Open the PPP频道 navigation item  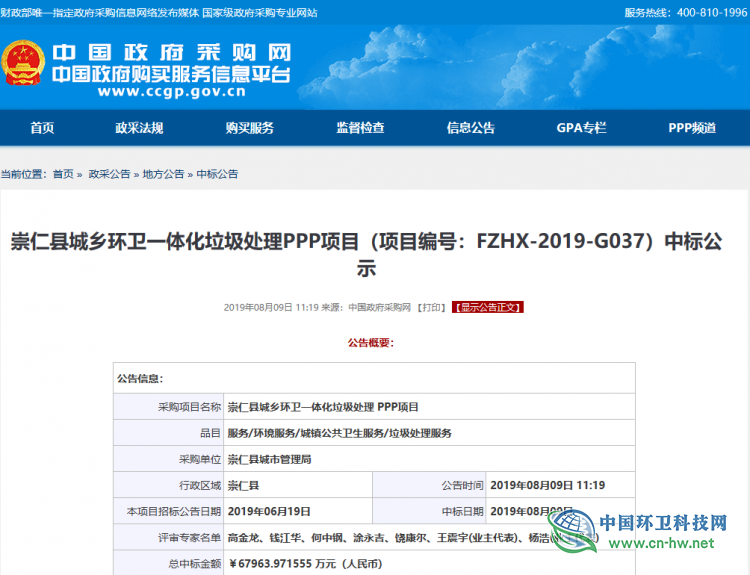(x=692, y=128)
